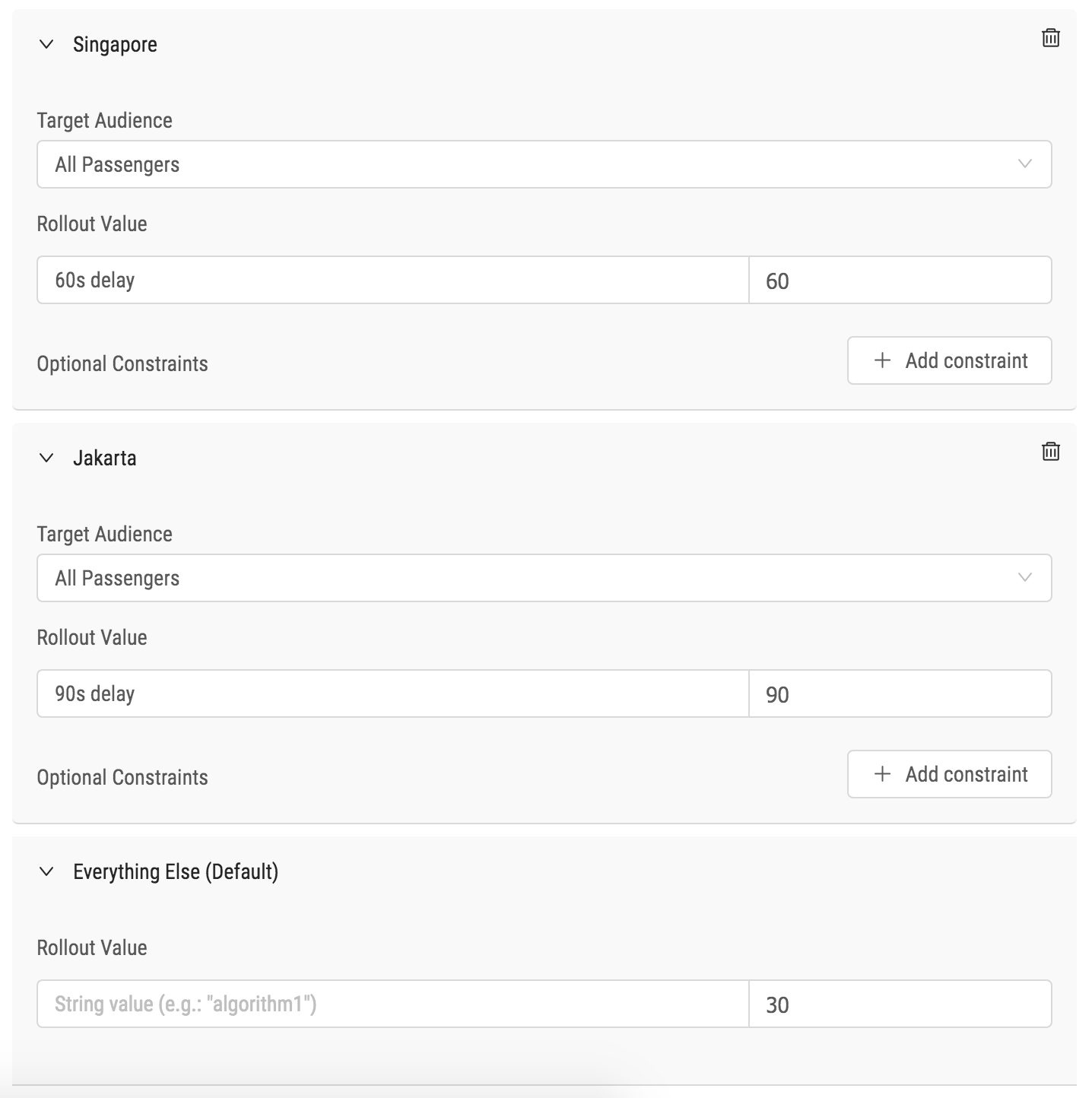The image size is (1092, 1098).
Task: Focus the default rollout number field showing 30
Action: click(x=900, y=1004)
